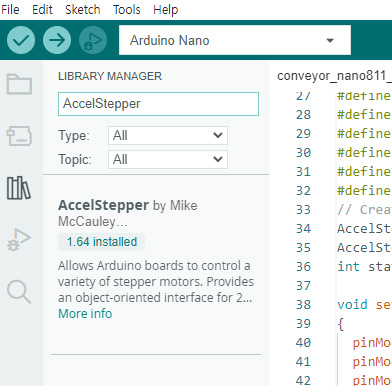Click the Upload arrow button

[57, 40]
